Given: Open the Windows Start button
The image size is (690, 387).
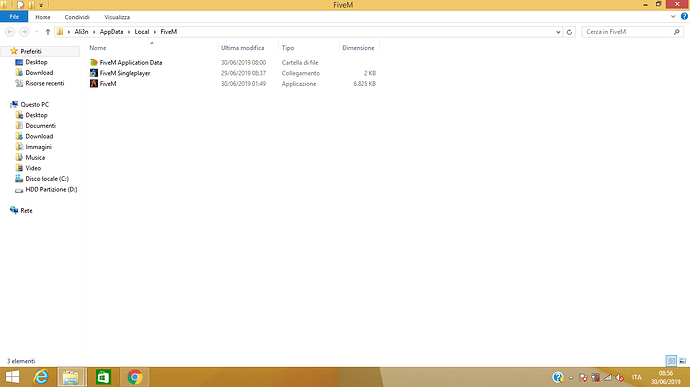Looking at the screenshot, I should click(x=12, y=377).
